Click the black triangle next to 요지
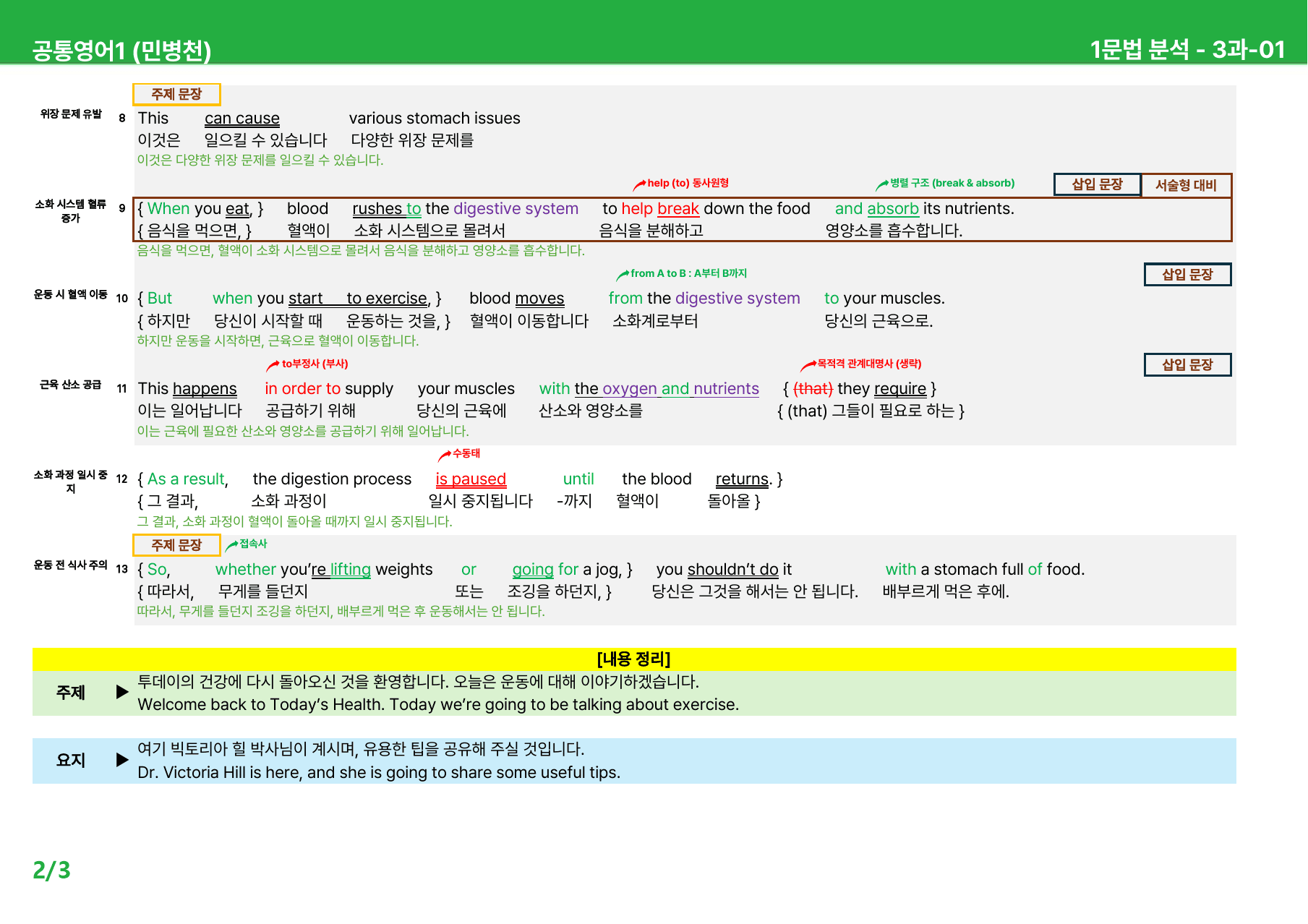The width and height of the screenshot is (1308, 924). click(122, 760)
